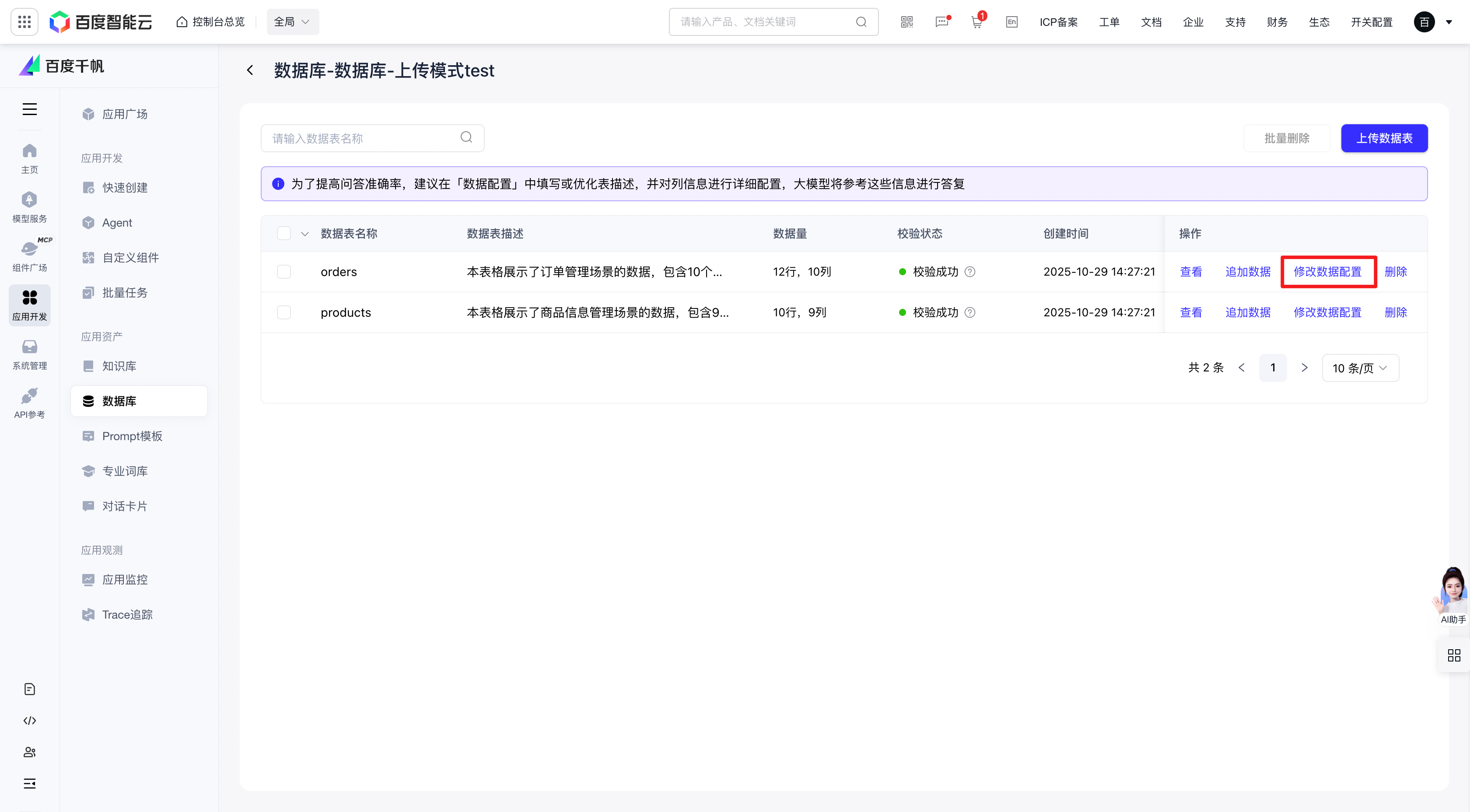Open the shopping cart icon
This screenshot has height=812, width=1470.
tap(976, 22)
